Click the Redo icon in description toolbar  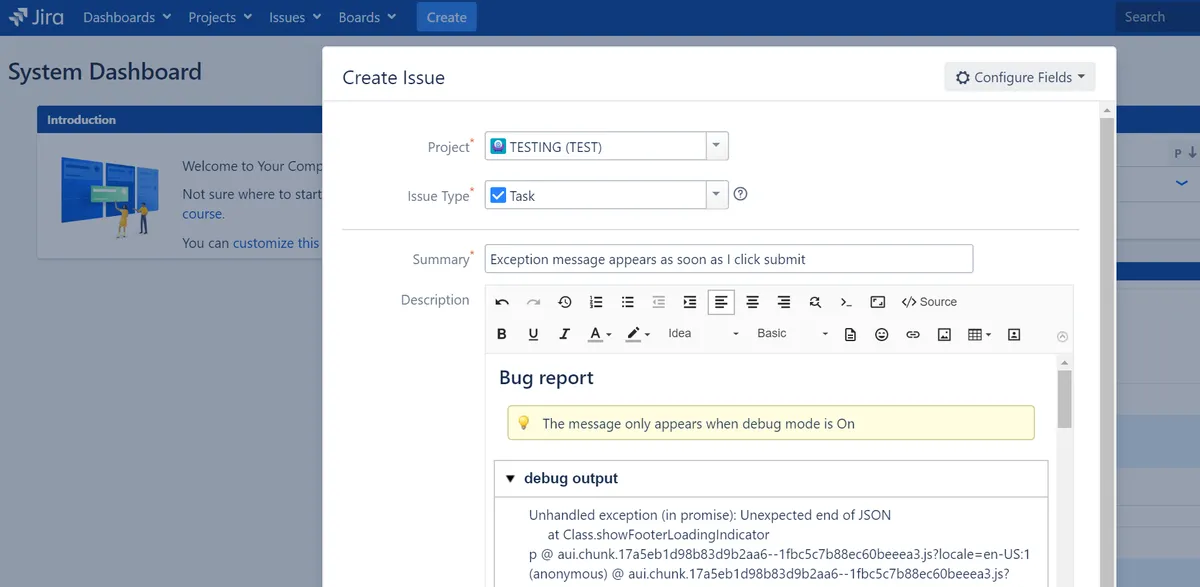click(x=533, y=302)
